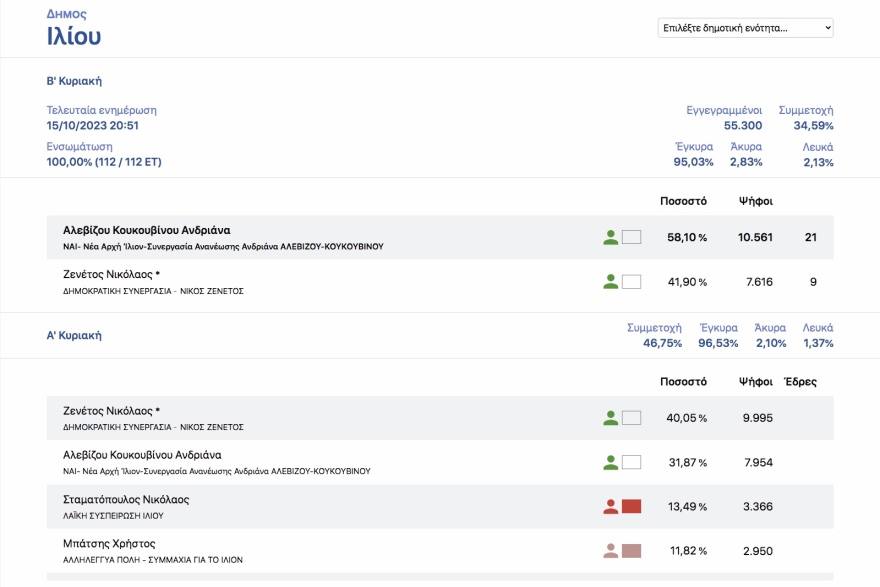Viewport: 880px width, 587px height.
Task: Click the 'Έδρες' column header
Action: [x=800, y=382]
